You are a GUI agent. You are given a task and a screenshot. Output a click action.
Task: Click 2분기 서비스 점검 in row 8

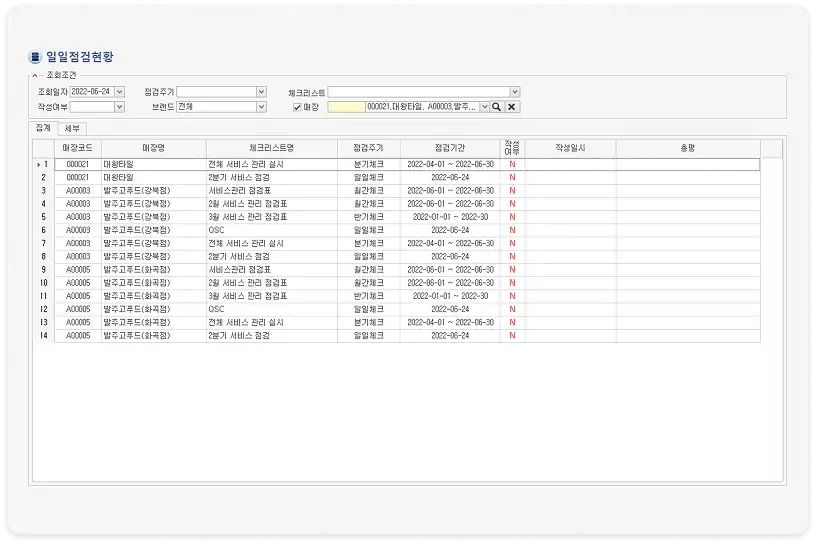click(239, 257)
